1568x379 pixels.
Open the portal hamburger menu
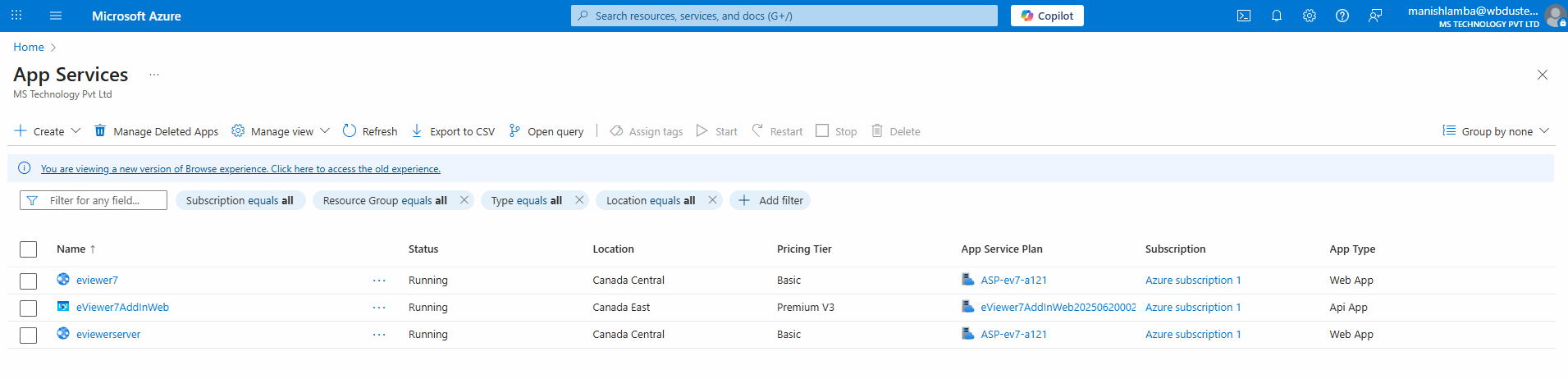click(x=56, y=16)
